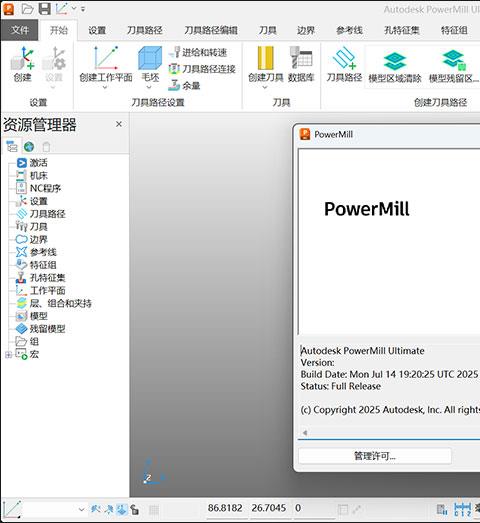480x523 pixels.
Task: Switch to the 特征组 ribbon tab
Action: pos(454,30)
